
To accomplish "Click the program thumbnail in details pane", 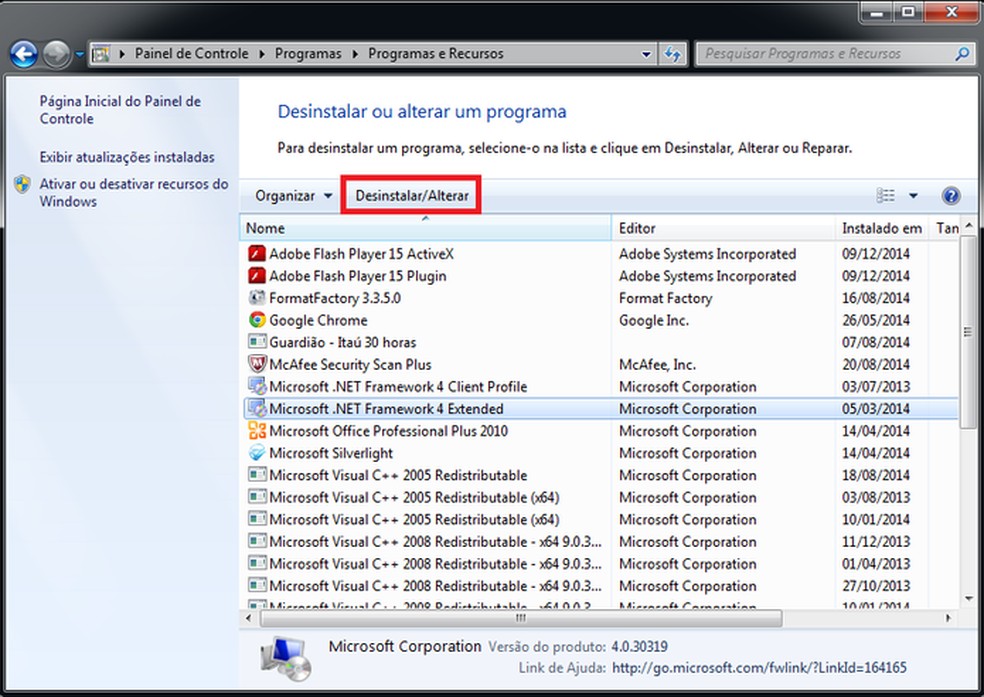I will [x=286, y=658].
